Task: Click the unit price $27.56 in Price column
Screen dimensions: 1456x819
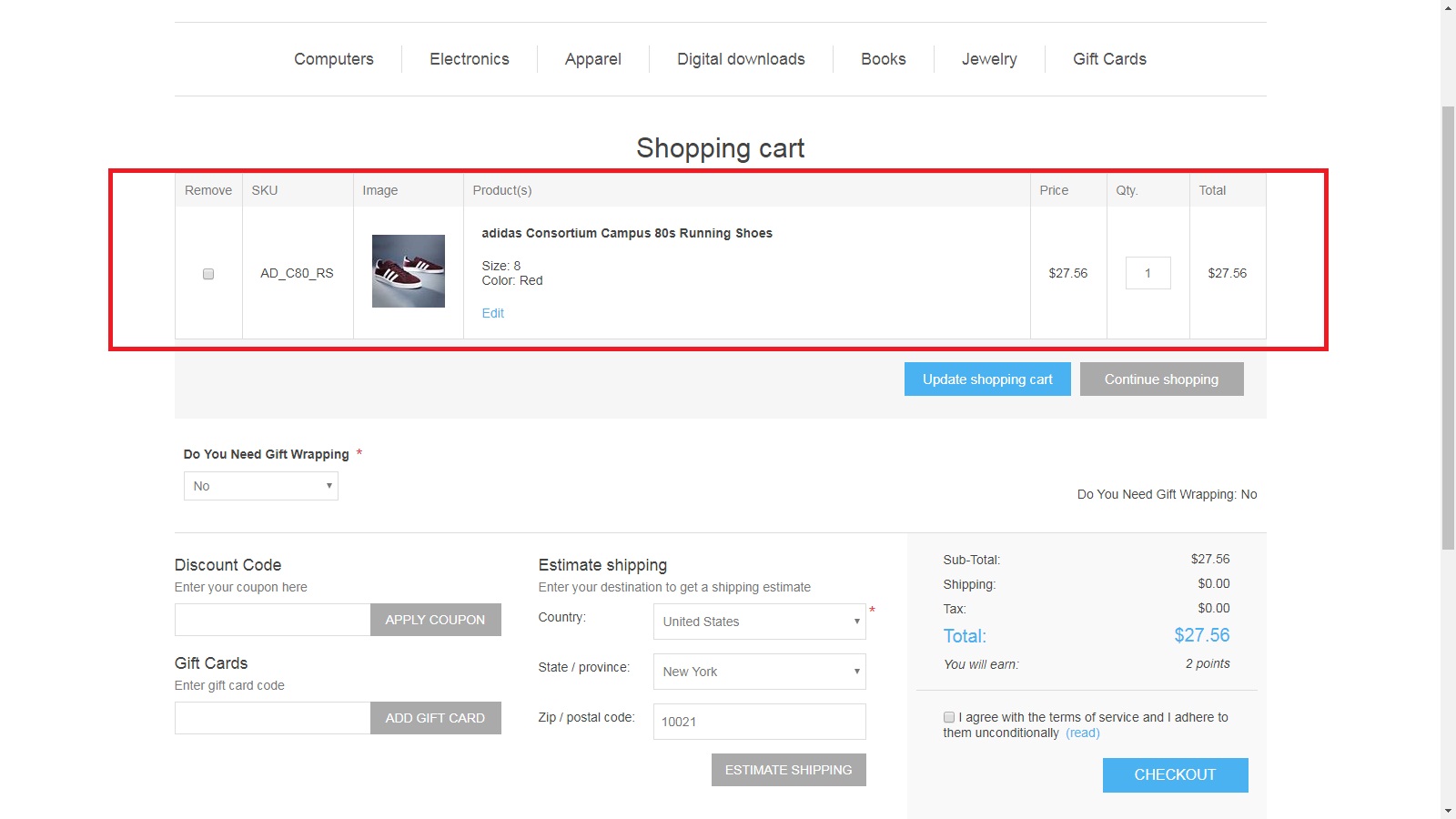Action: (1067, 273)
